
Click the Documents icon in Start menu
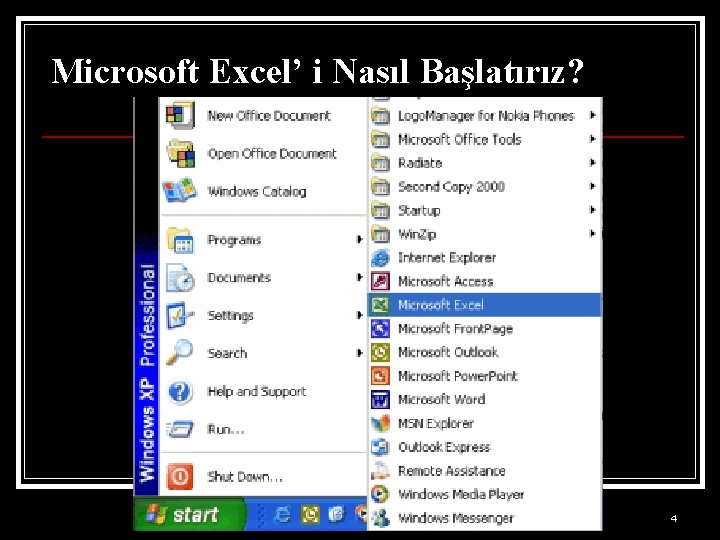[180, 278]
